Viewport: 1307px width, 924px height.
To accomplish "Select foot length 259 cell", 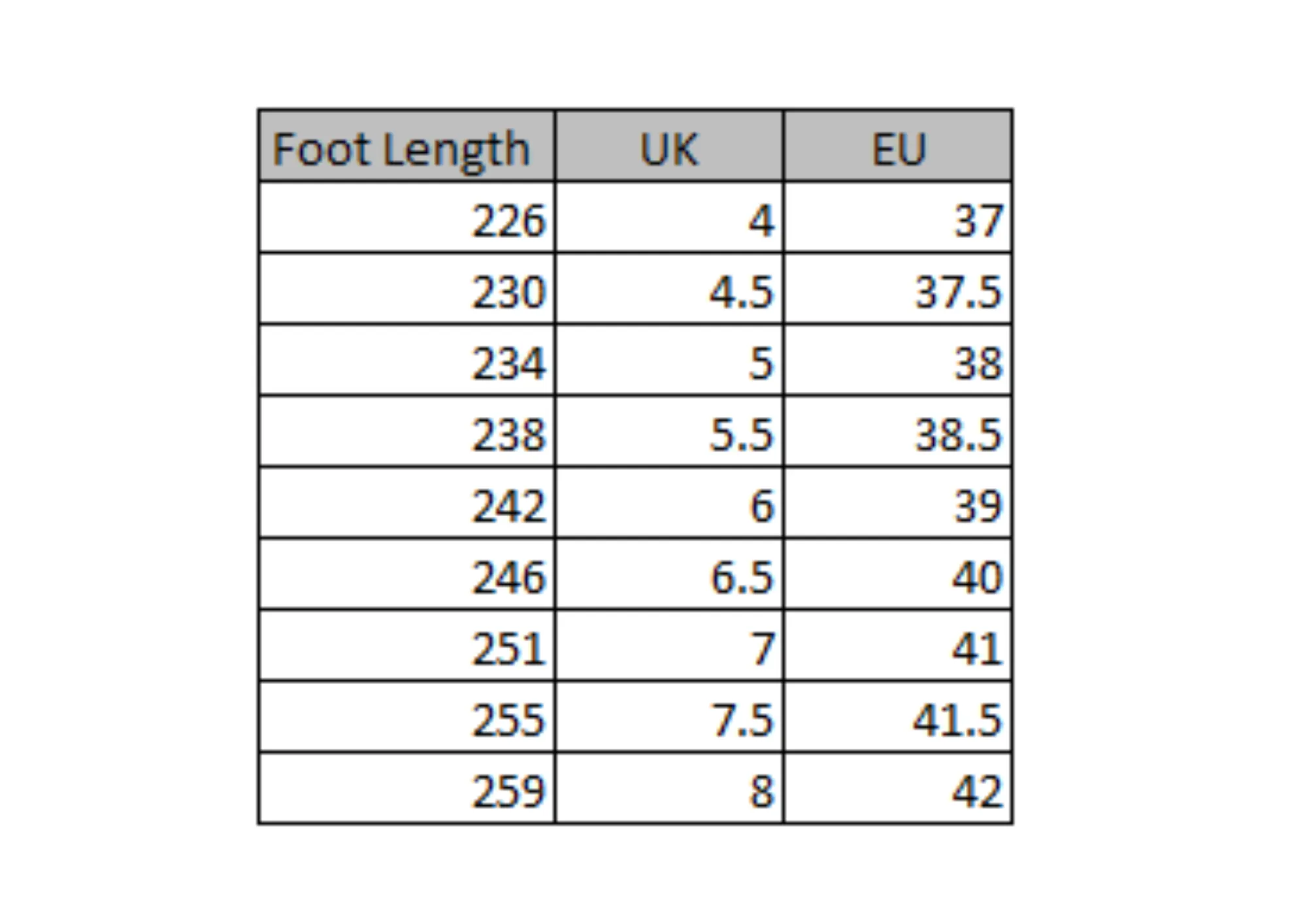I will 406,788.
